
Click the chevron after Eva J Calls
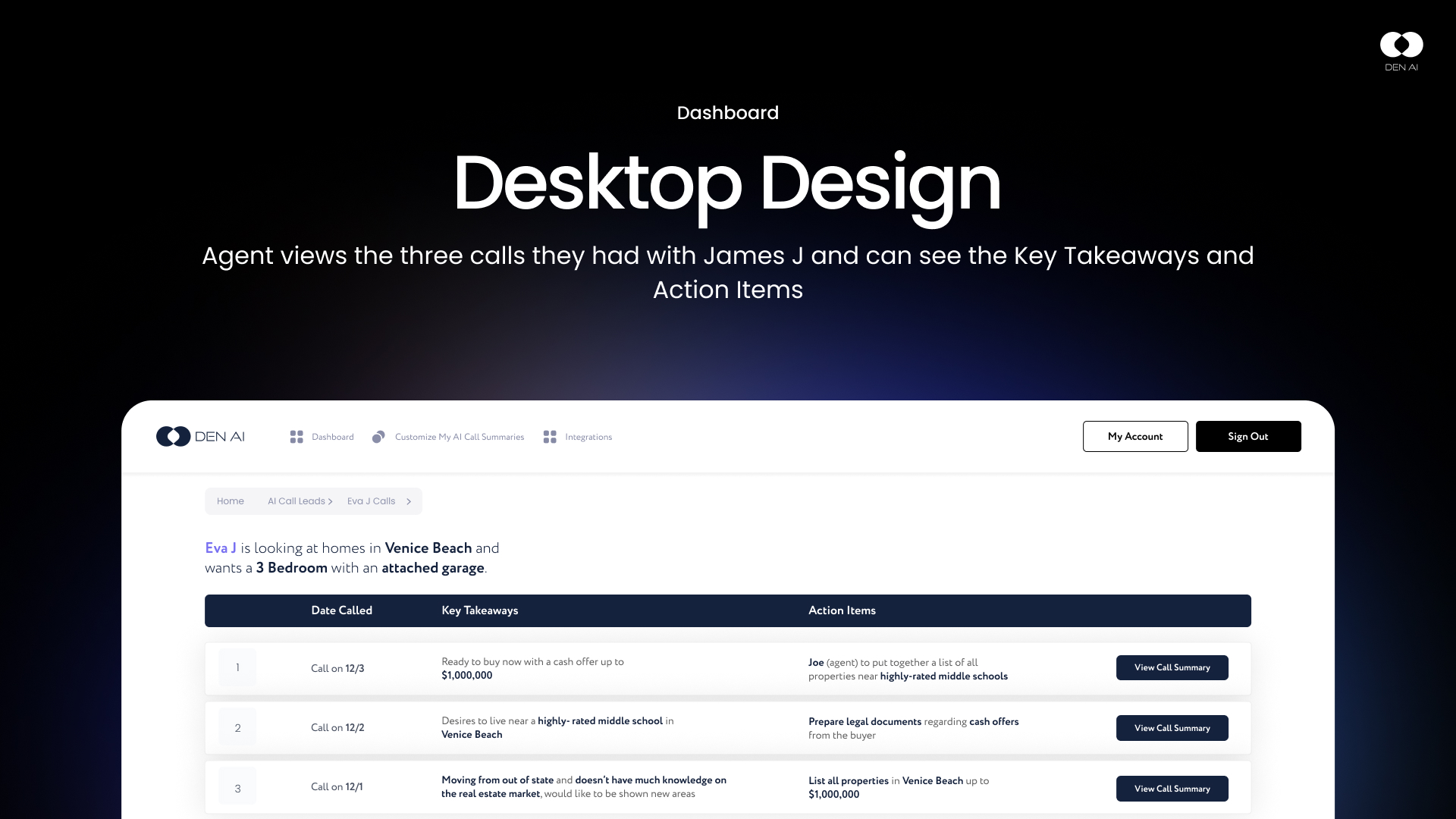coord(409,501)
